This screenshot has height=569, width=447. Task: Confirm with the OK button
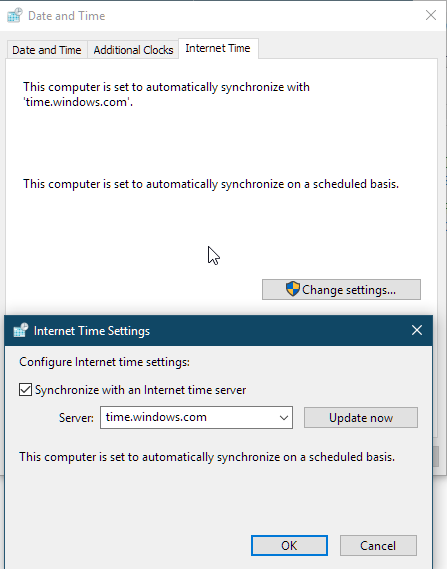tap(289, 545)
